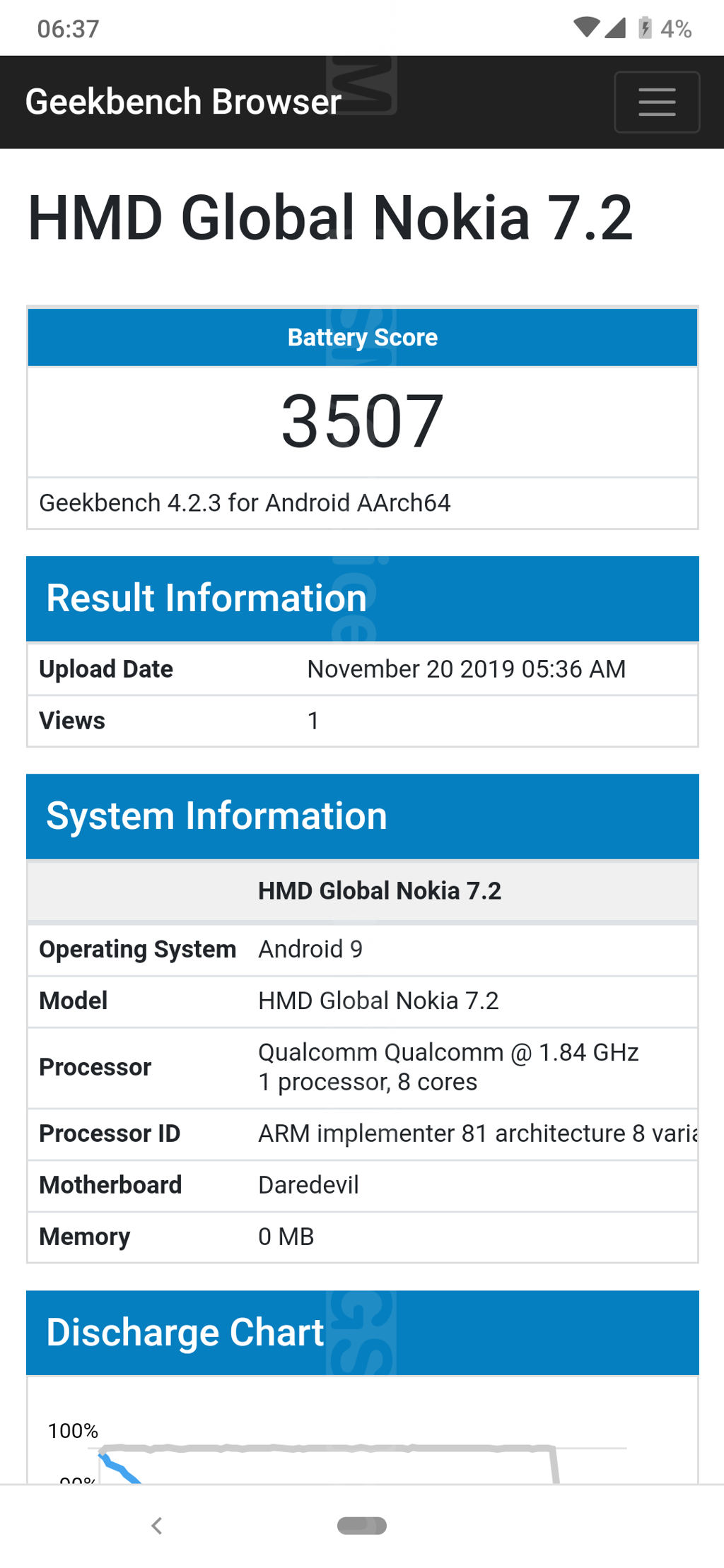Tap the HMD Global Nokia 7.2 page title

[x=329, y=218]
